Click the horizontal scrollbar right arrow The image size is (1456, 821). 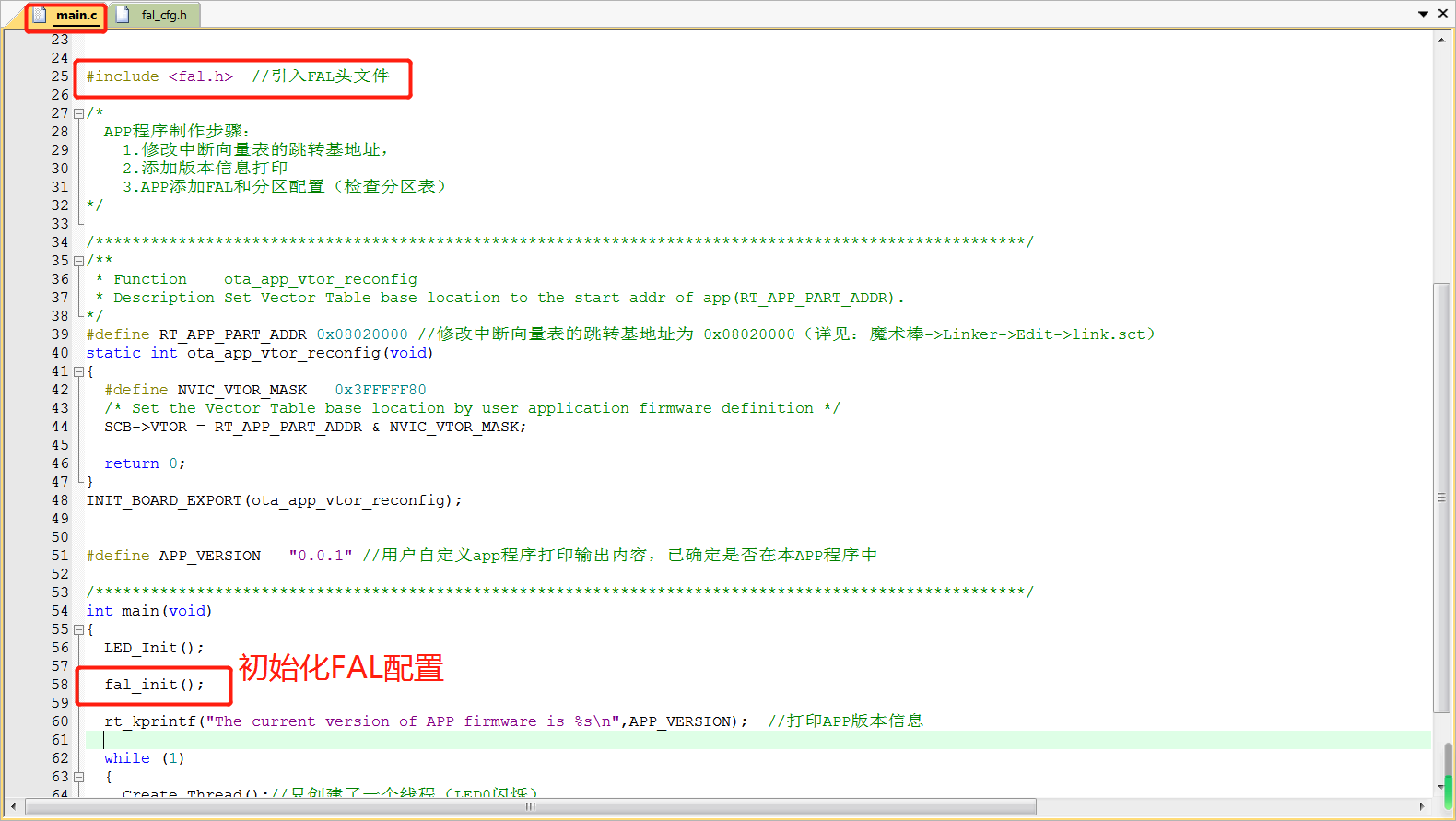1422,806
